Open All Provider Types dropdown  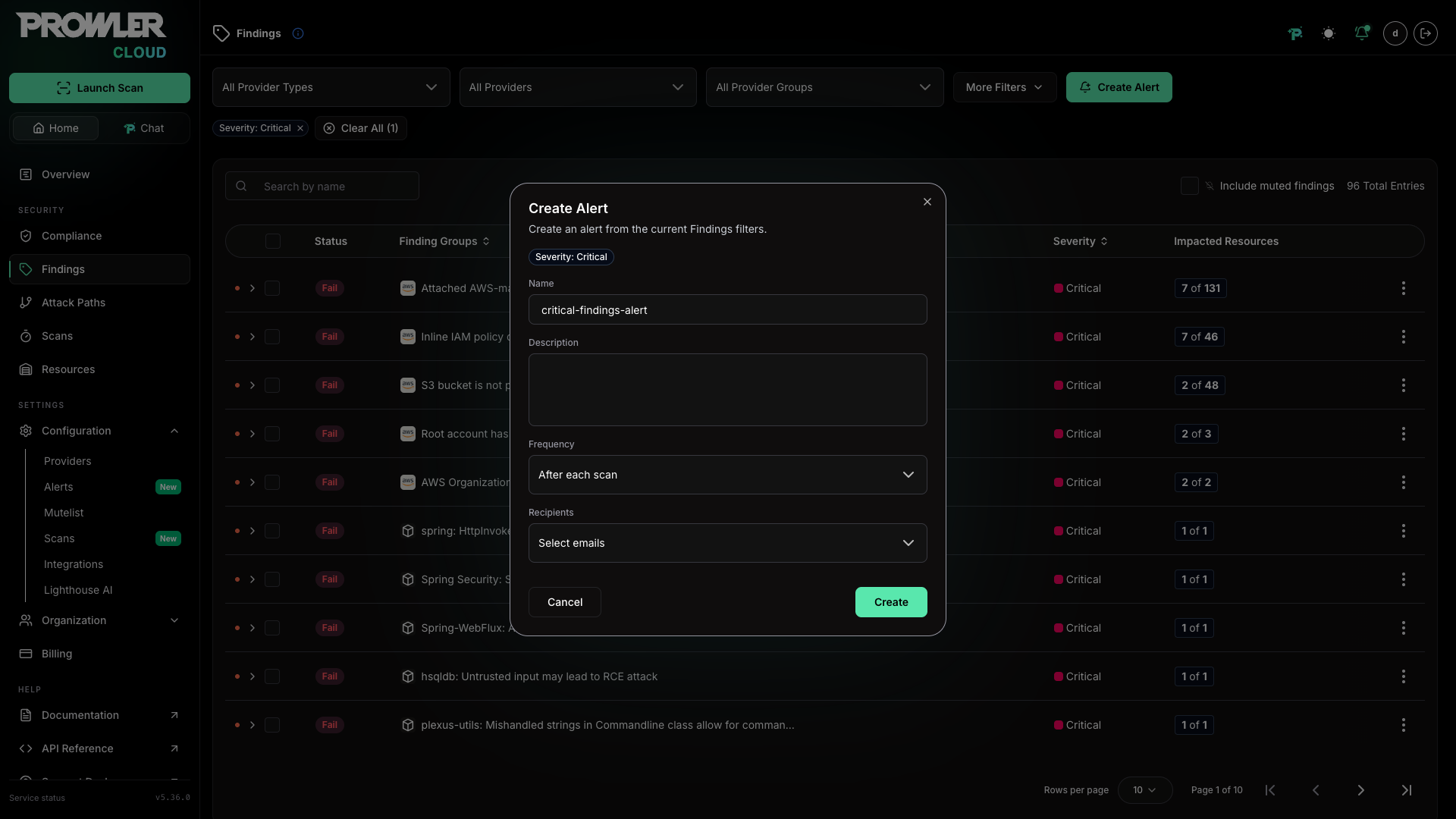point(331,87)
